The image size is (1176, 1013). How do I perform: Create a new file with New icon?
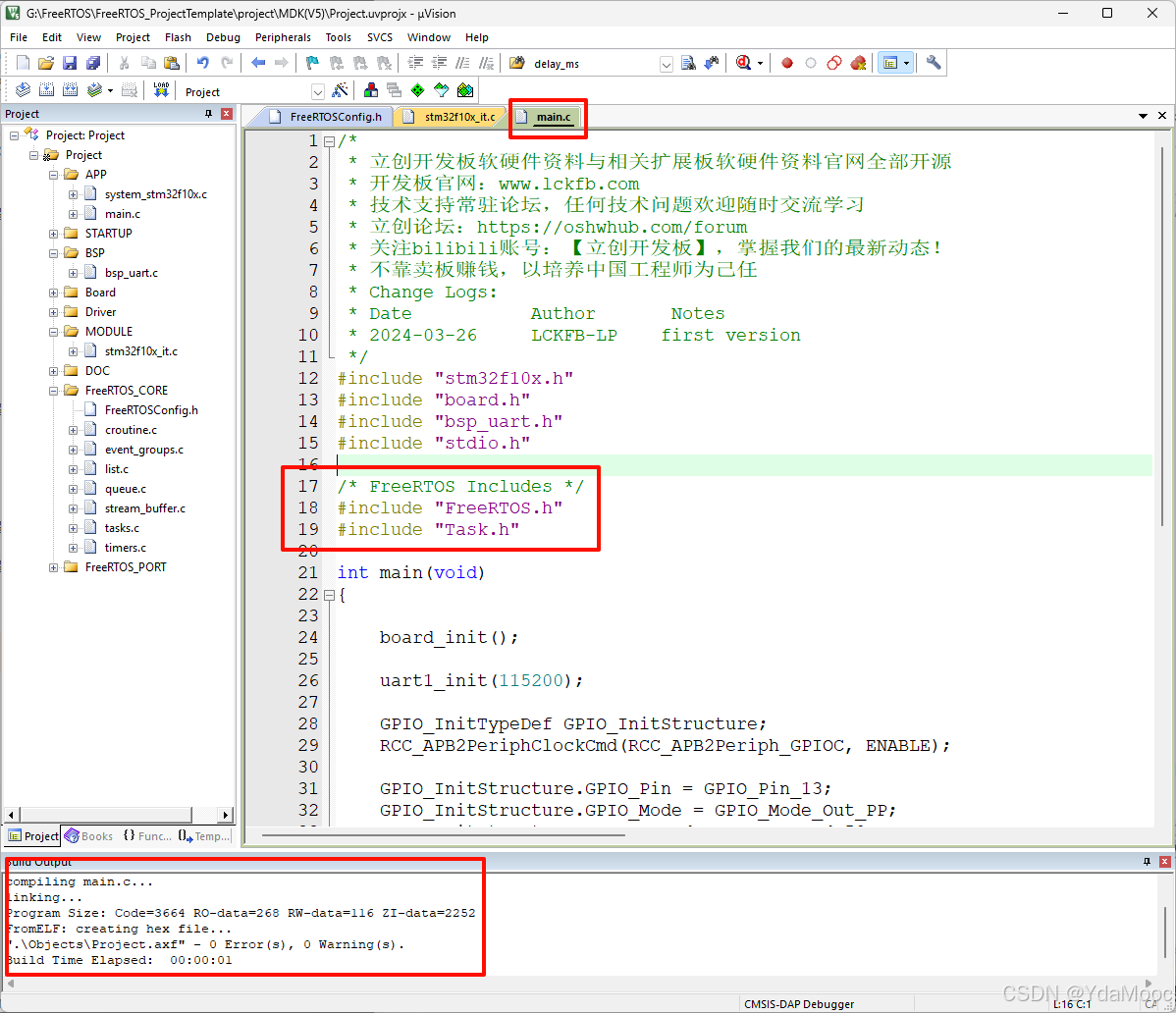(24, 63)
